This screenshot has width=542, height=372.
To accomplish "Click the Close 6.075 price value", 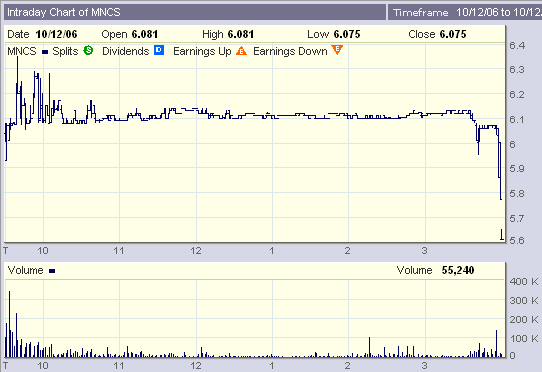I will [453, 34].
